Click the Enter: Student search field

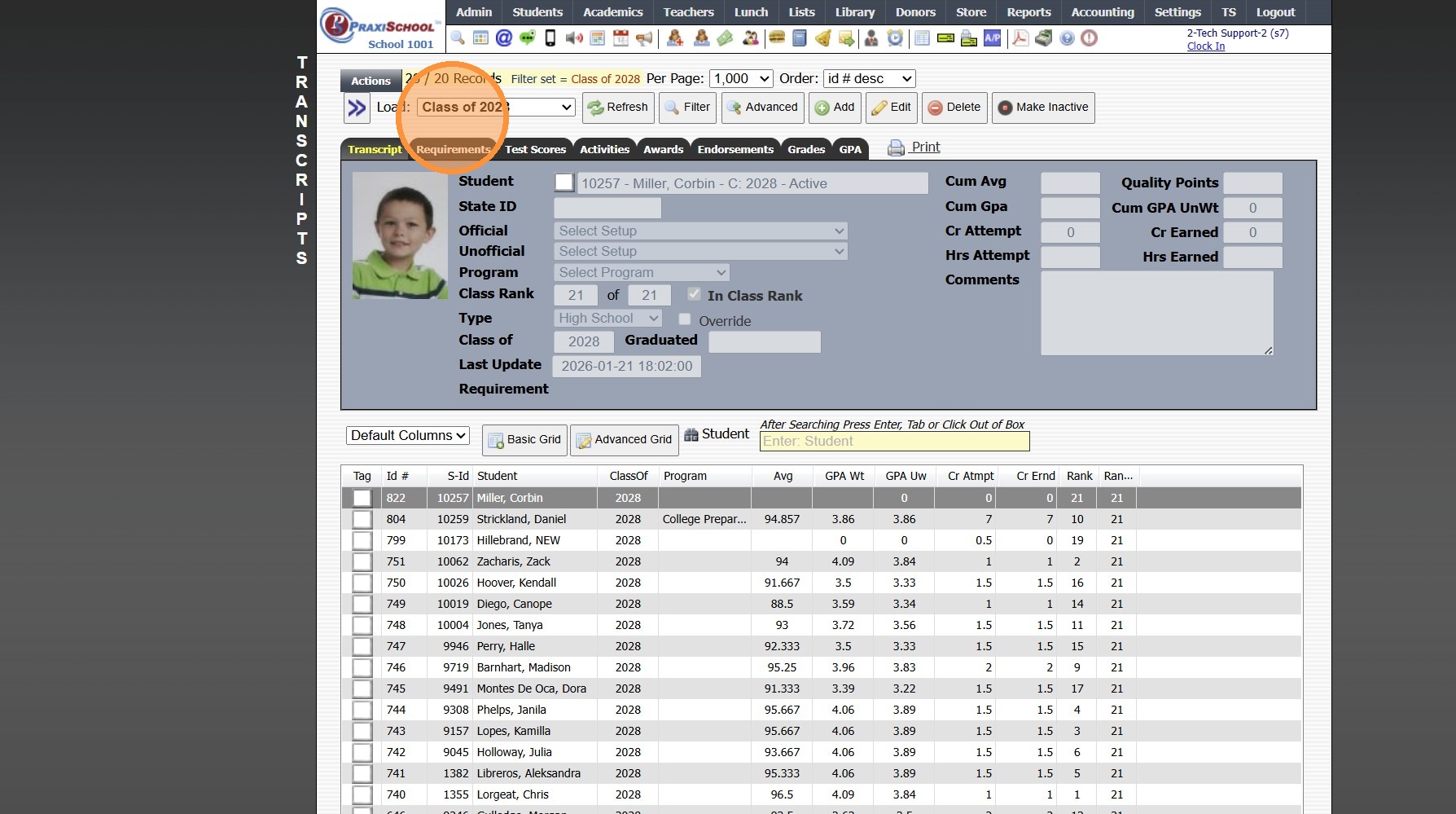coord(894,442)
